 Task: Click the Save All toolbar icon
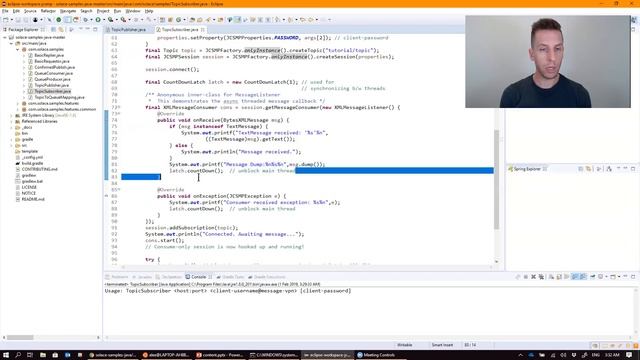point(26,20)
